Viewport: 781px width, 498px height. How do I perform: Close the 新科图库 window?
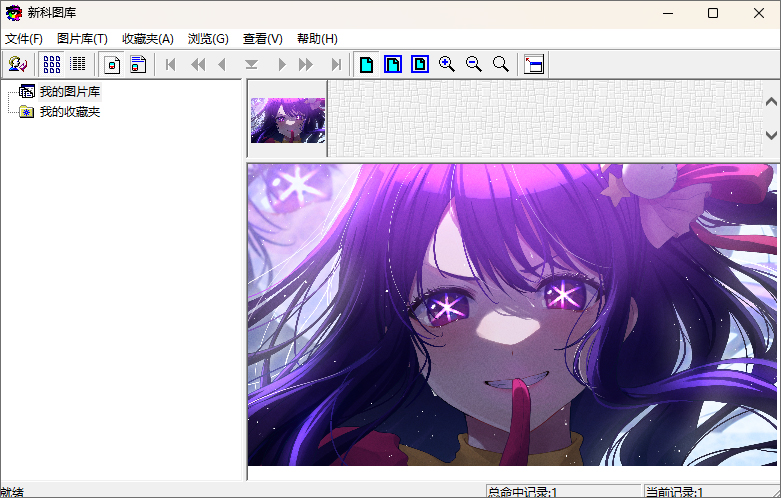pyautogui.click(x=759, y=13)
